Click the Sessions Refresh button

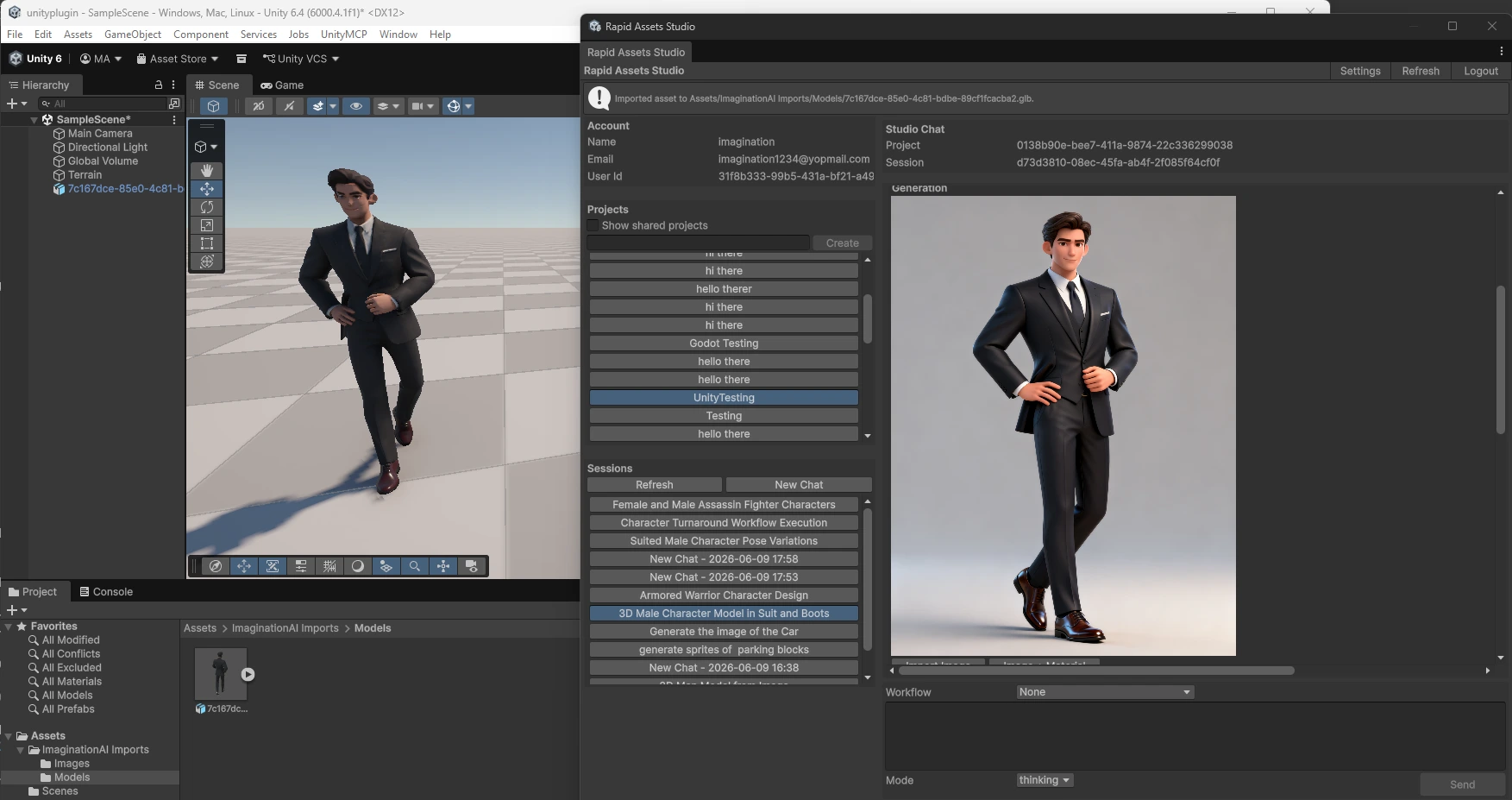tap(655, 485)
